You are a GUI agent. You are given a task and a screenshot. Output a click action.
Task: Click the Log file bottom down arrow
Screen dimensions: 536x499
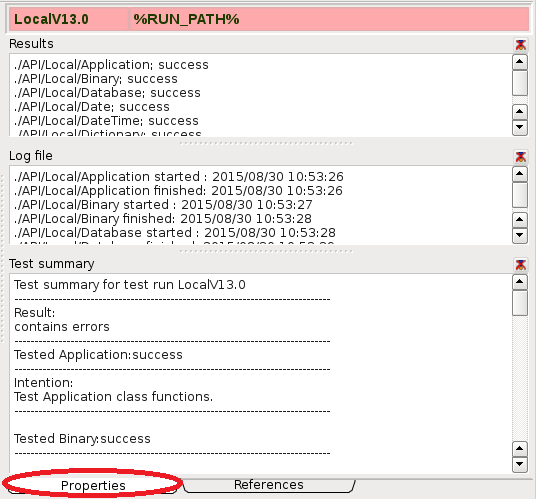pyautogui.click(x=520, y=235)
